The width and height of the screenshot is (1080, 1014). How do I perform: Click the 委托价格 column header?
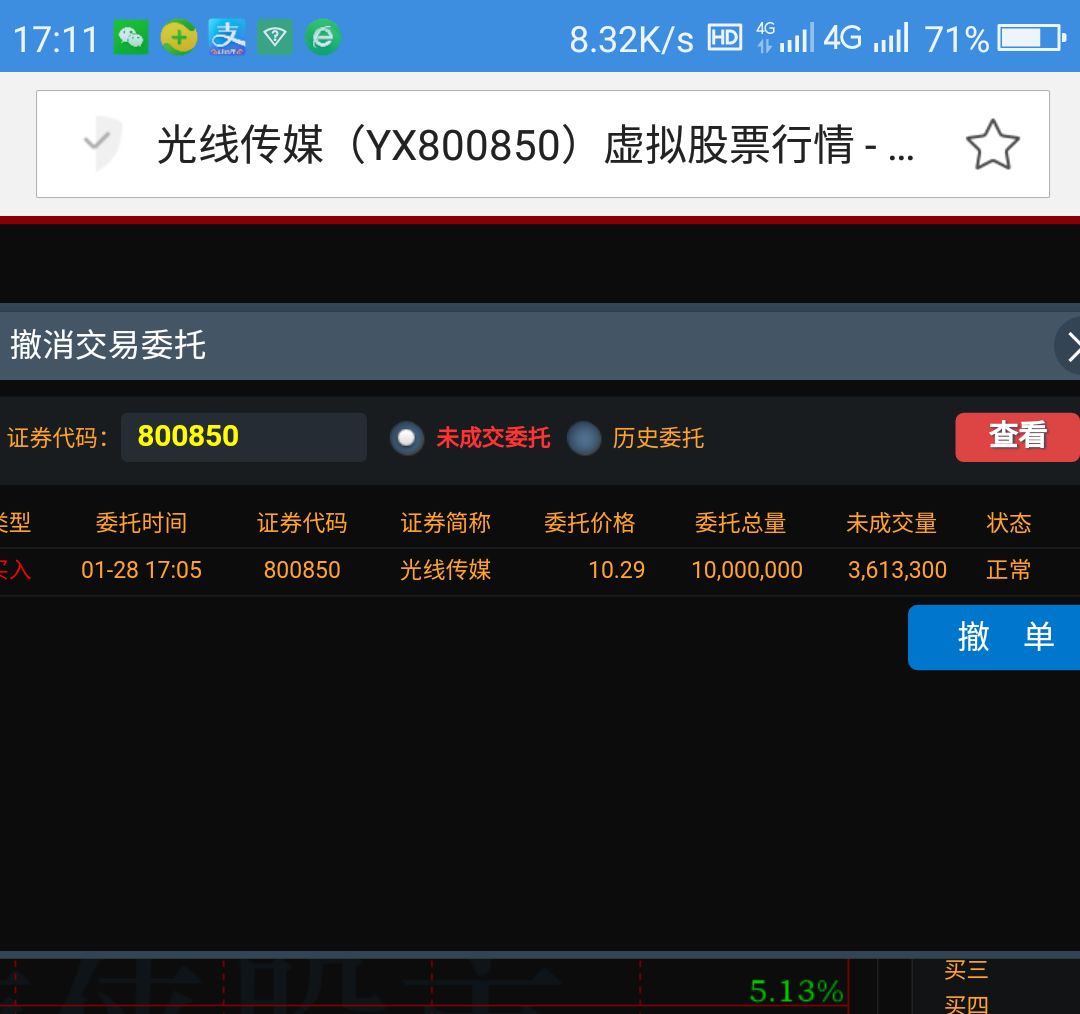pyautogui.click(x=589, y=523)
